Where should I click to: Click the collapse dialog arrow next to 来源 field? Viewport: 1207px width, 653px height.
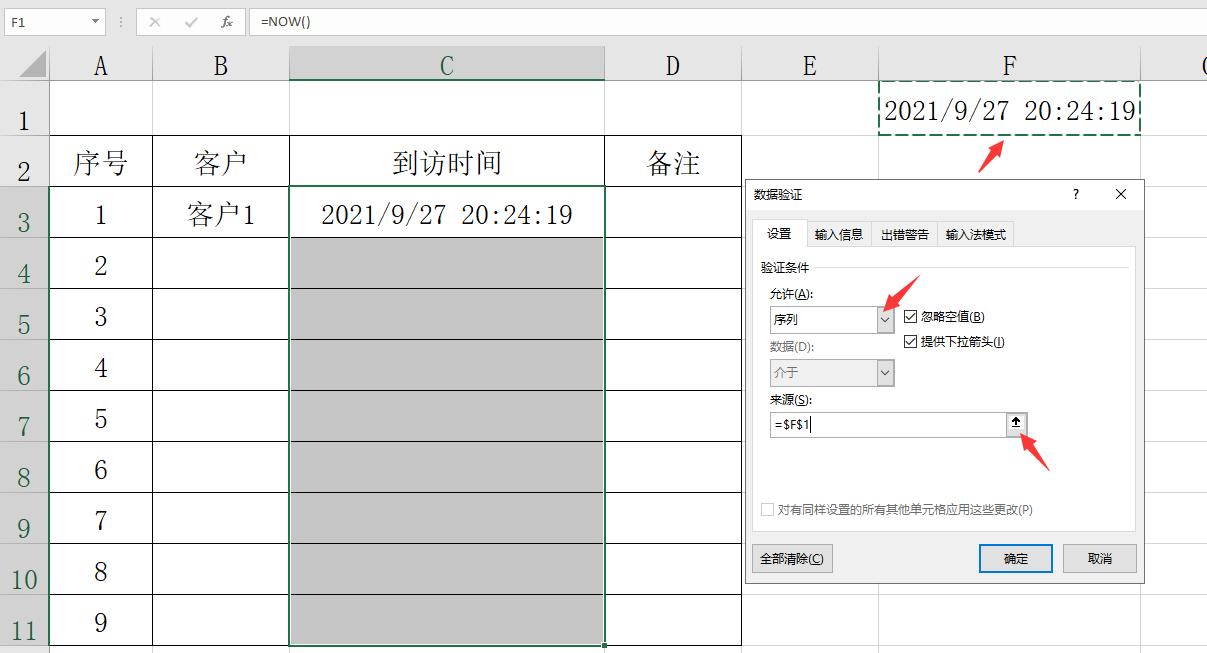coord(1016,424)
